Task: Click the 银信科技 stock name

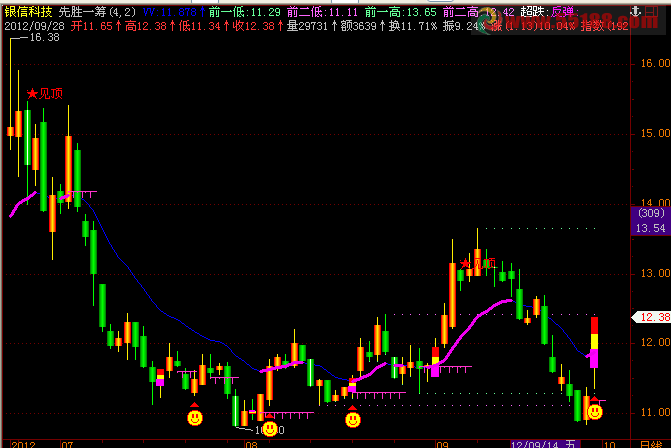Action: [x=28, y=12]
